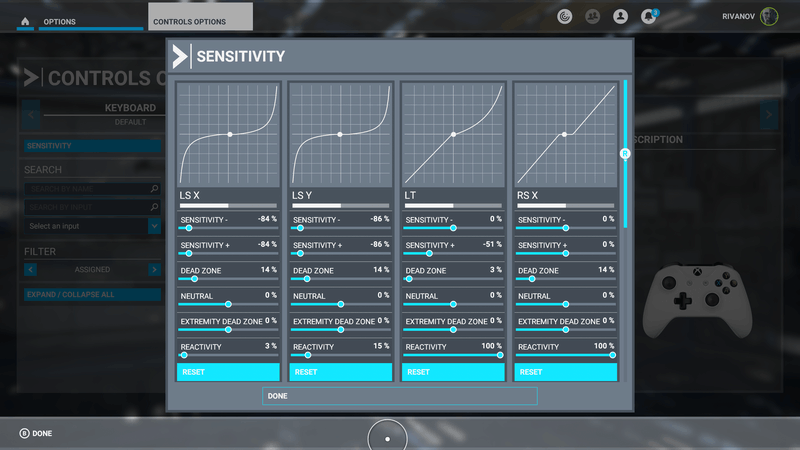Adjust LS Y Reactivity slider
Image resolution: width=800 pixels, height=450 pixels.
click(x=341, y=355)
